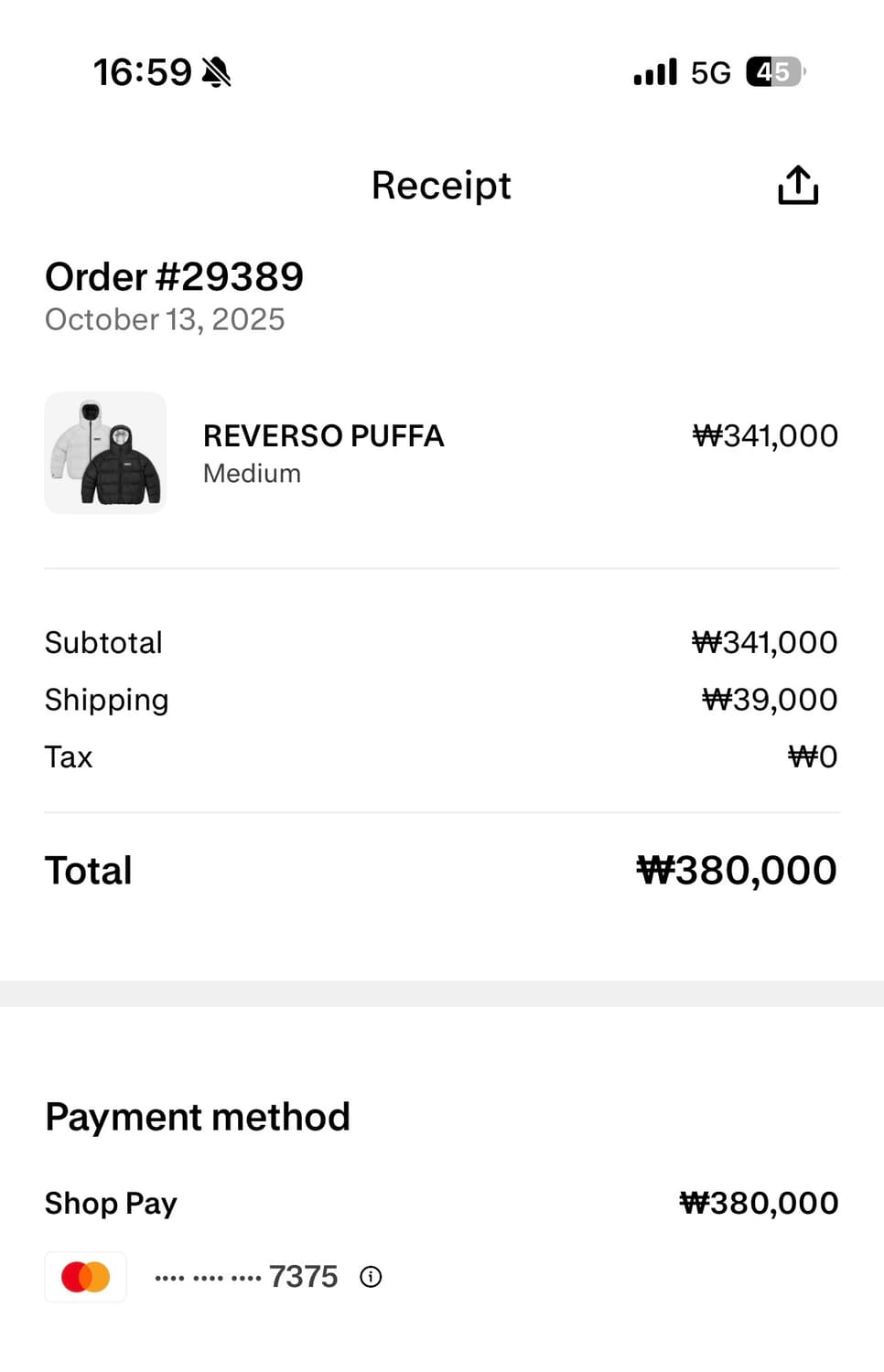Screen dimensions: 884x1372
Task: Tap the Subtotal row label
Action: click(x=103, y=642)
